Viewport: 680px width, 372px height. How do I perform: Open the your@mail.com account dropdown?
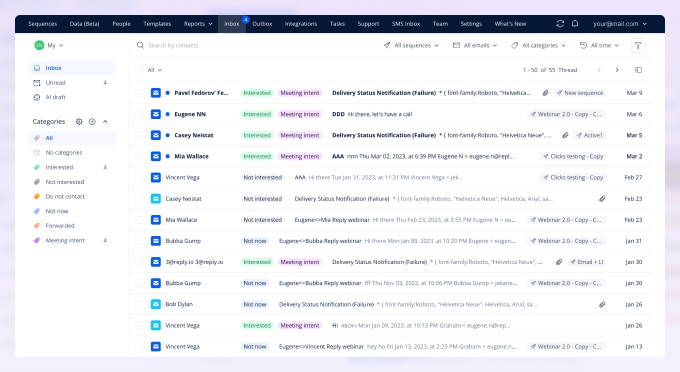pyautogui.click(x=620, y=24)
